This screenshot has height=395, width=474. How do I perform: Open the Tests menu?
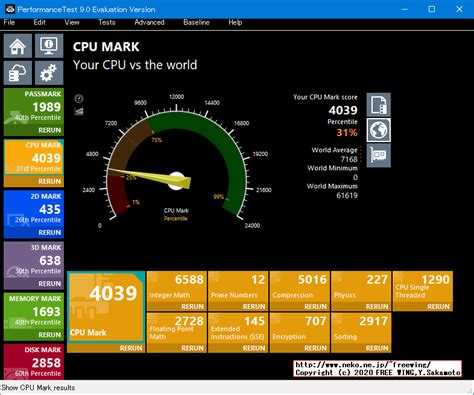107,22
